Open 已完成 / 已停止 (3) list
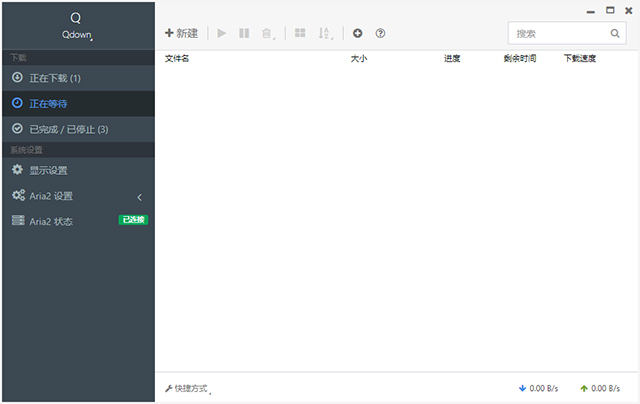 point(68,129)
